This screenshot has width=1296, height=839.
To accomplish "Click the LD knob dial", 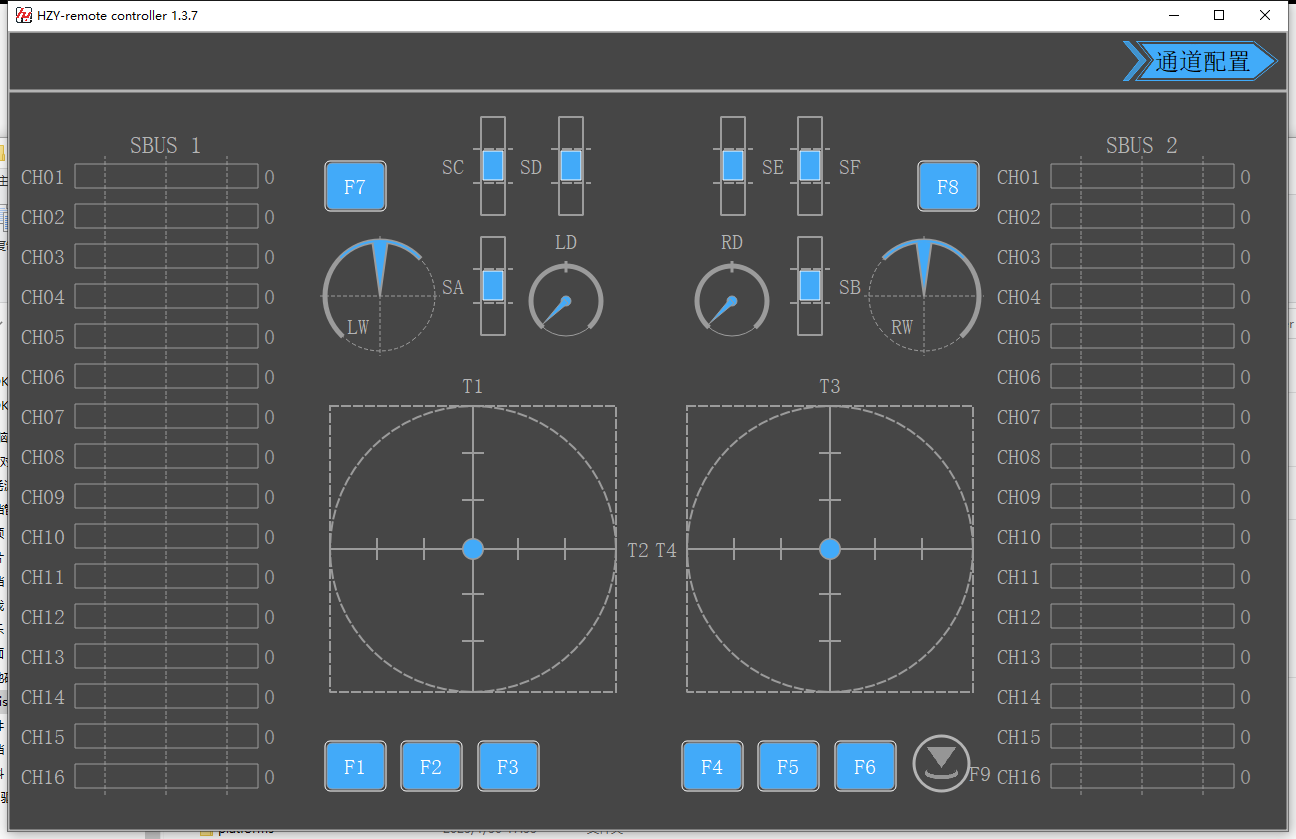I will pyautogui.click(x=566, y=300).
